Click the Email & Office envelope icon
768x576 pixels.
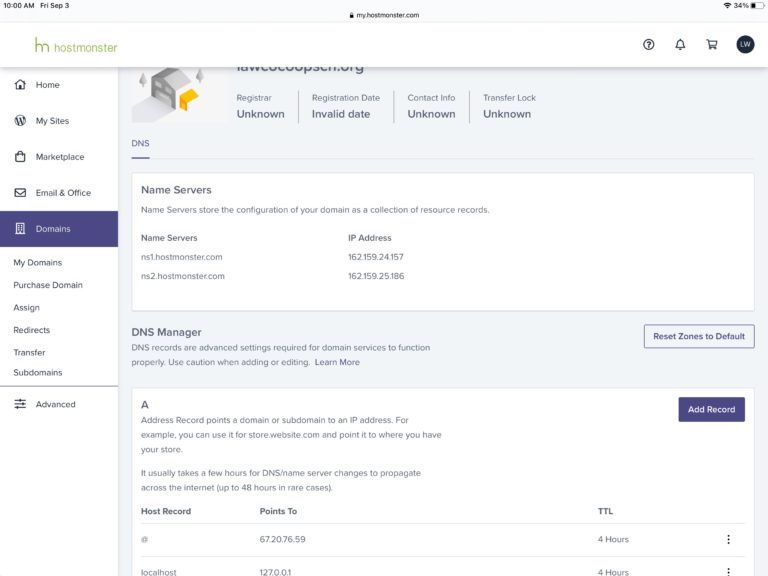(20, 192)
